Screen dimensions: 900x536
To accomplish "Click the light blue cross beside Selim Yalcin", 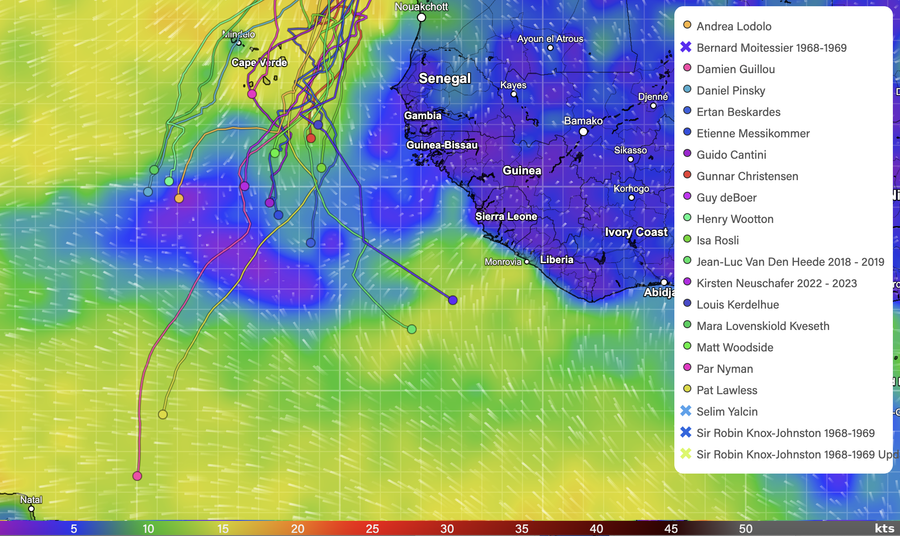I will [686, 411].
